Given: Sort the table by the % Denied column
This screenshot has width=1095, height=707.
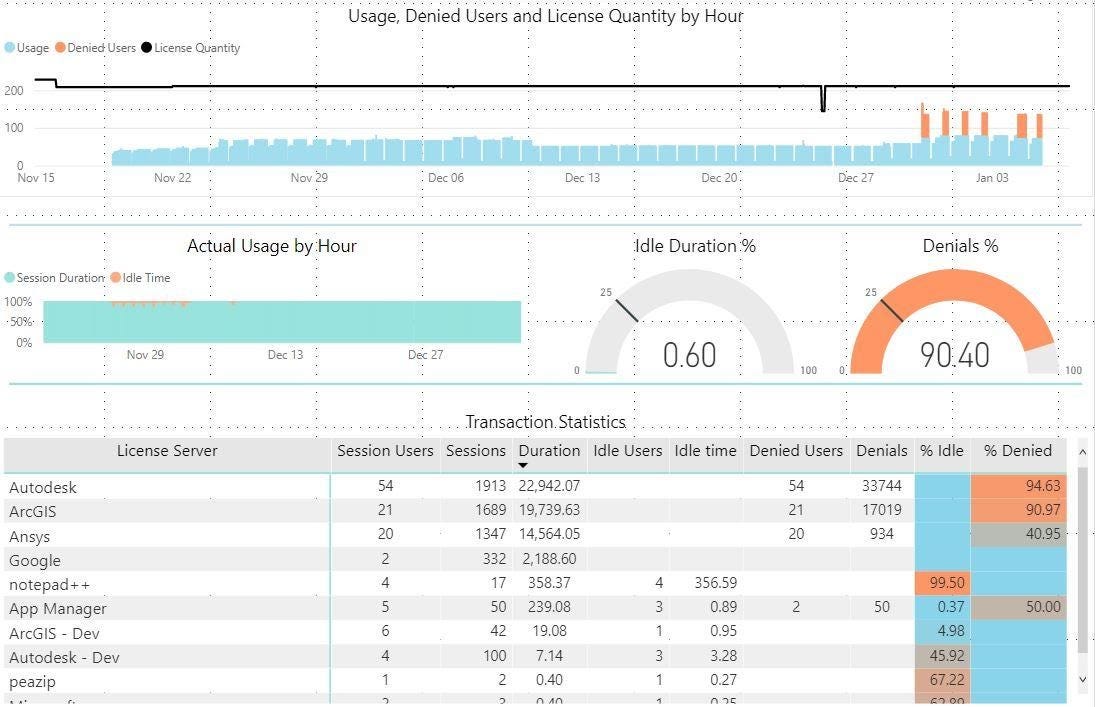Looking at the screenshot, I should [x=1016, y=451].
